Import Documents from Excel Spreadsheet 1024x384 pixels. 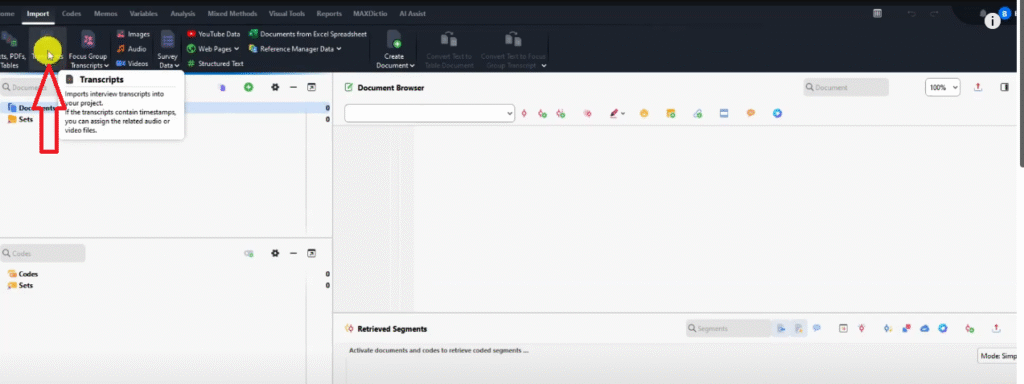point(308,34)
